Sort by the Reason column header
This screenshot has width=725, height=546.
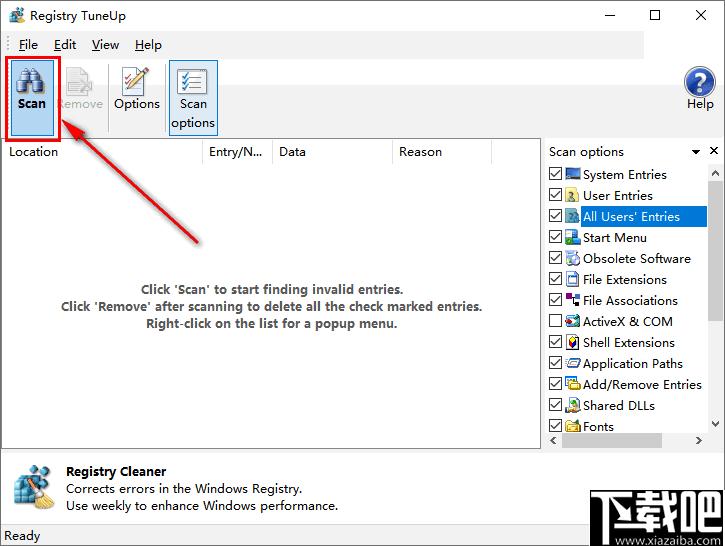coord(442,152)
